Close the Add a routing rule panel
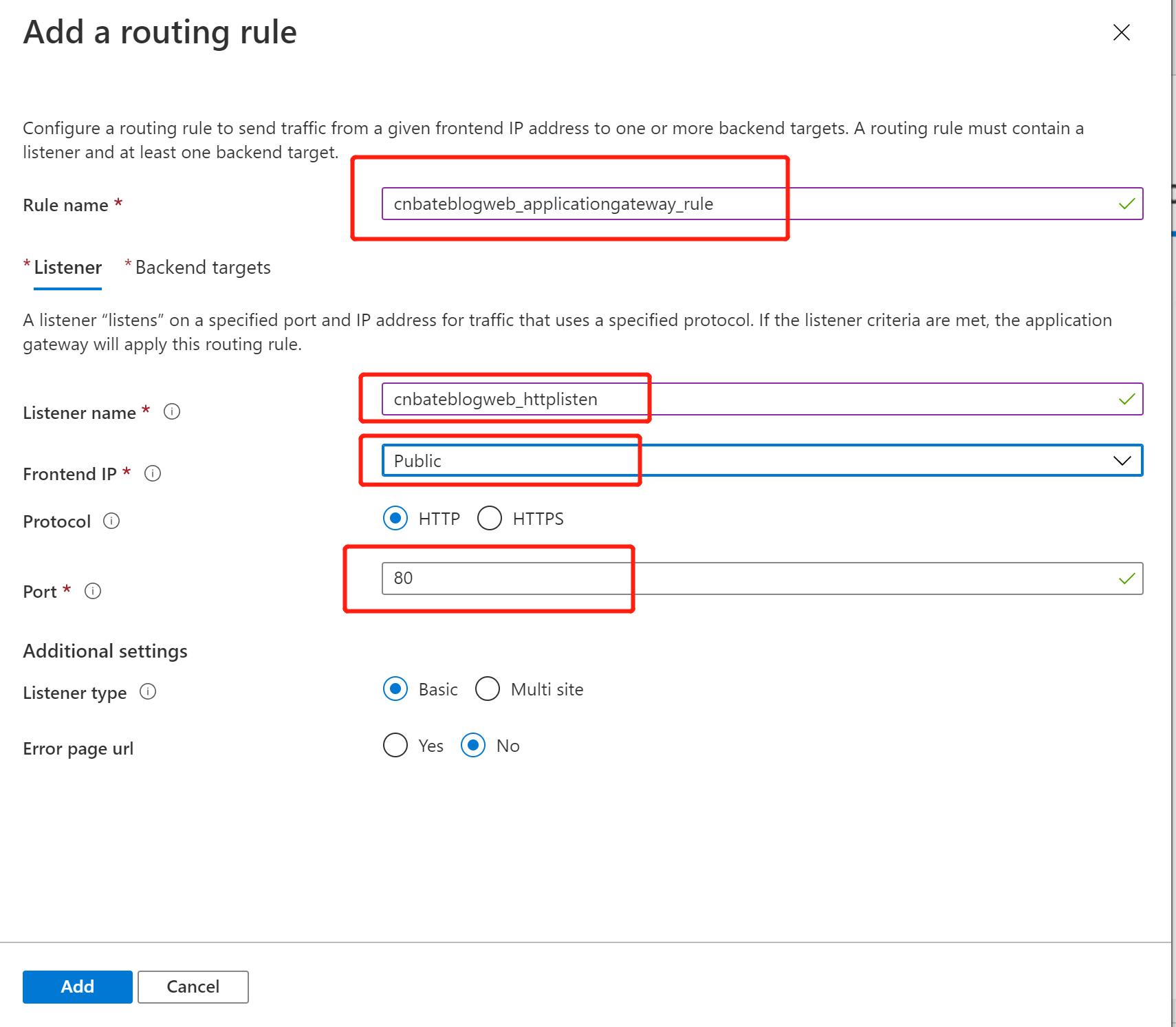 point(1121,32)
